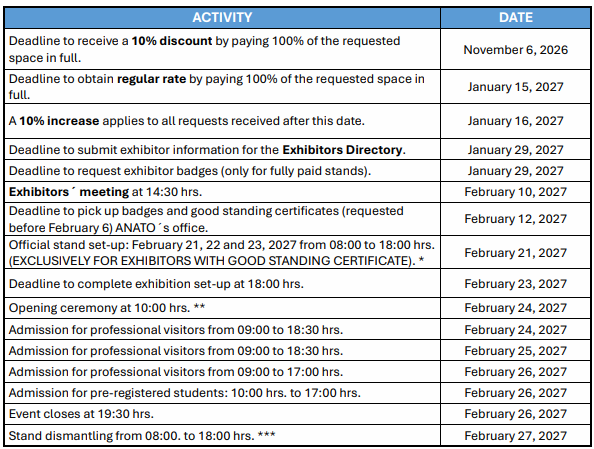Click the January 15, 2027 date cell

tap(516, 87)
